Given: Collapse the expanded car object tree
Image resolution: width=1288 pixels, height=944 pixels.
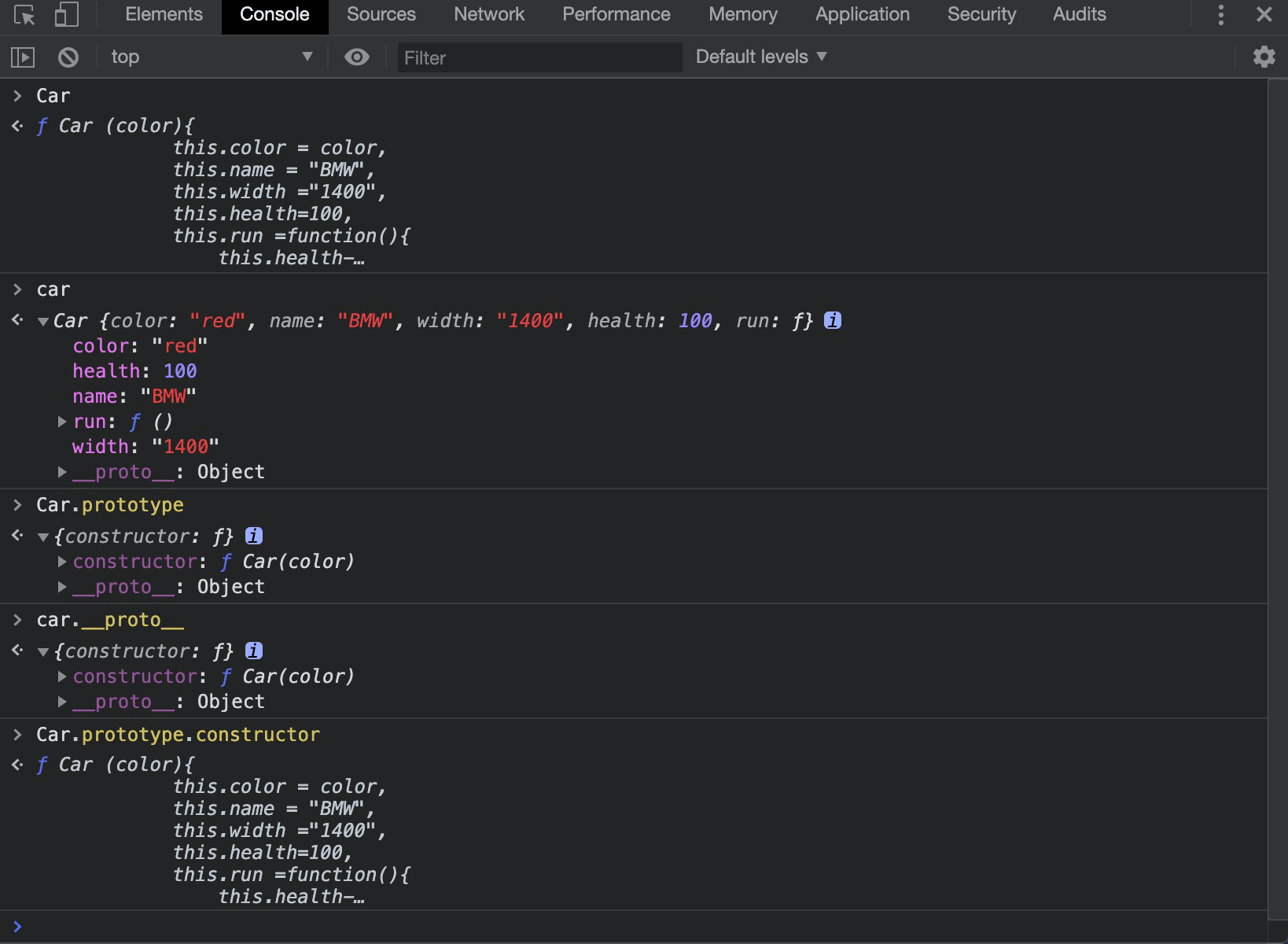Looking at the screenshot, I should [x=43, y=321].
